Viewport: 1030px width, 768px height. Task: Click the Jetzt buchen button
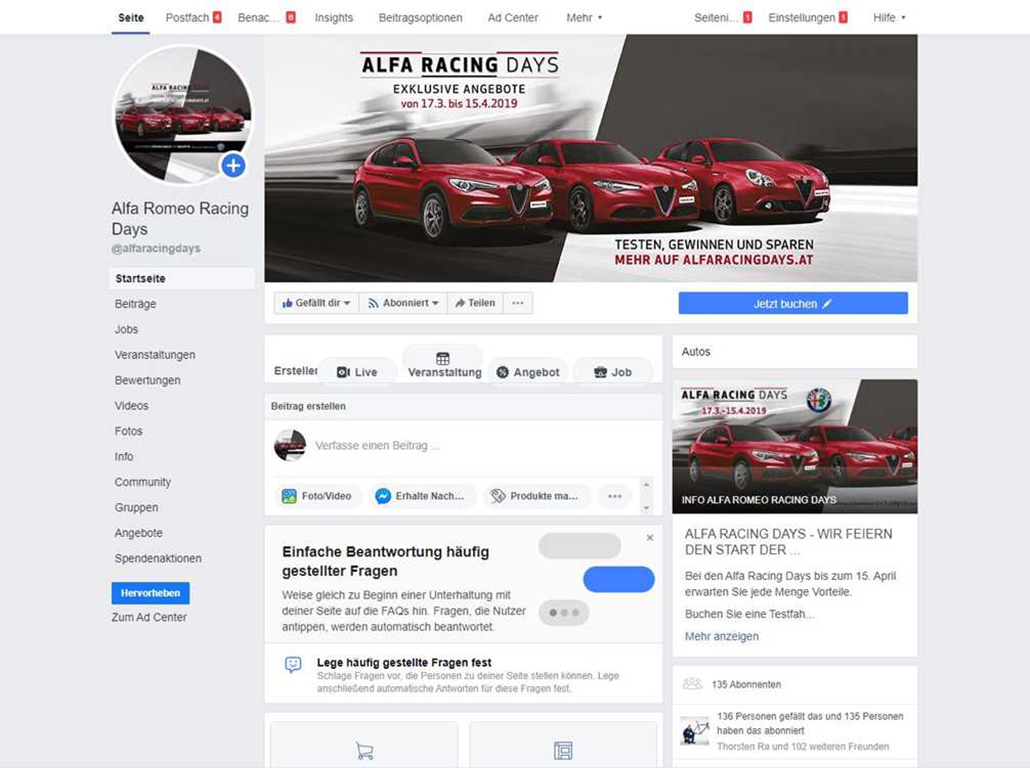click(793, 304)
